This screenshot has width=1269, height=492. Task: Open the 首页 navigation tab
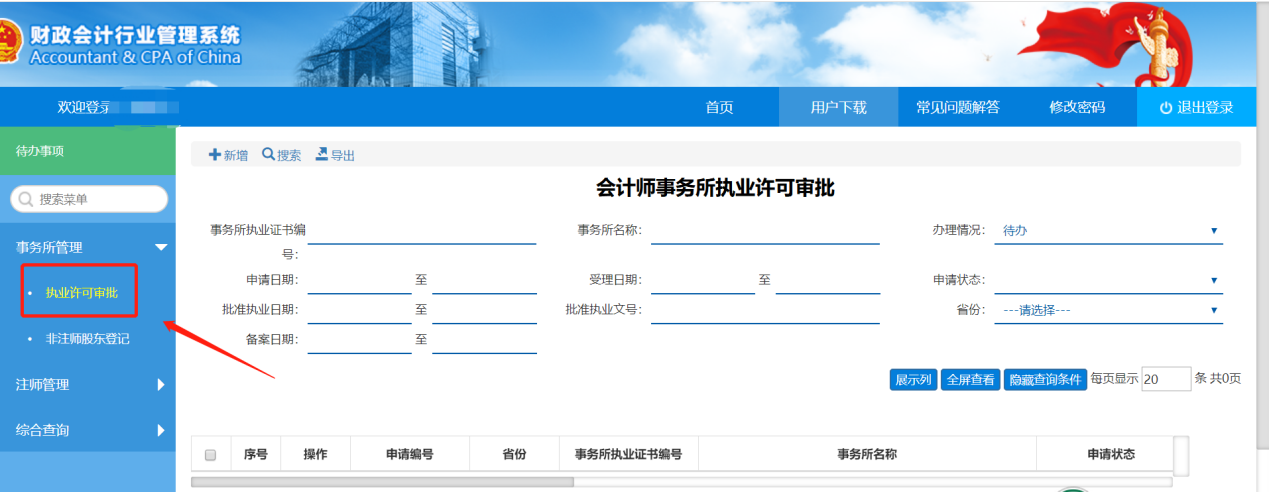tap(719, 108)
